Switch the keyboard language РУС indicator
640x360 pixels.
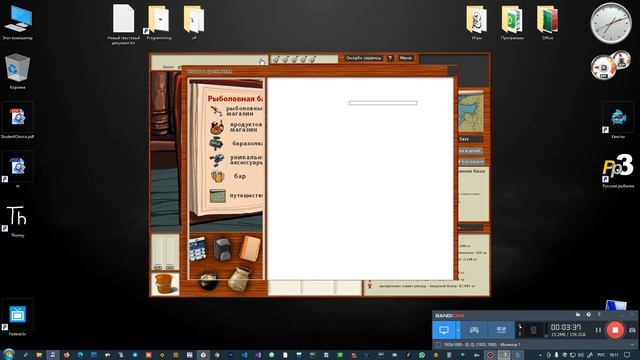pyautogui.click(x=601, y=355)
